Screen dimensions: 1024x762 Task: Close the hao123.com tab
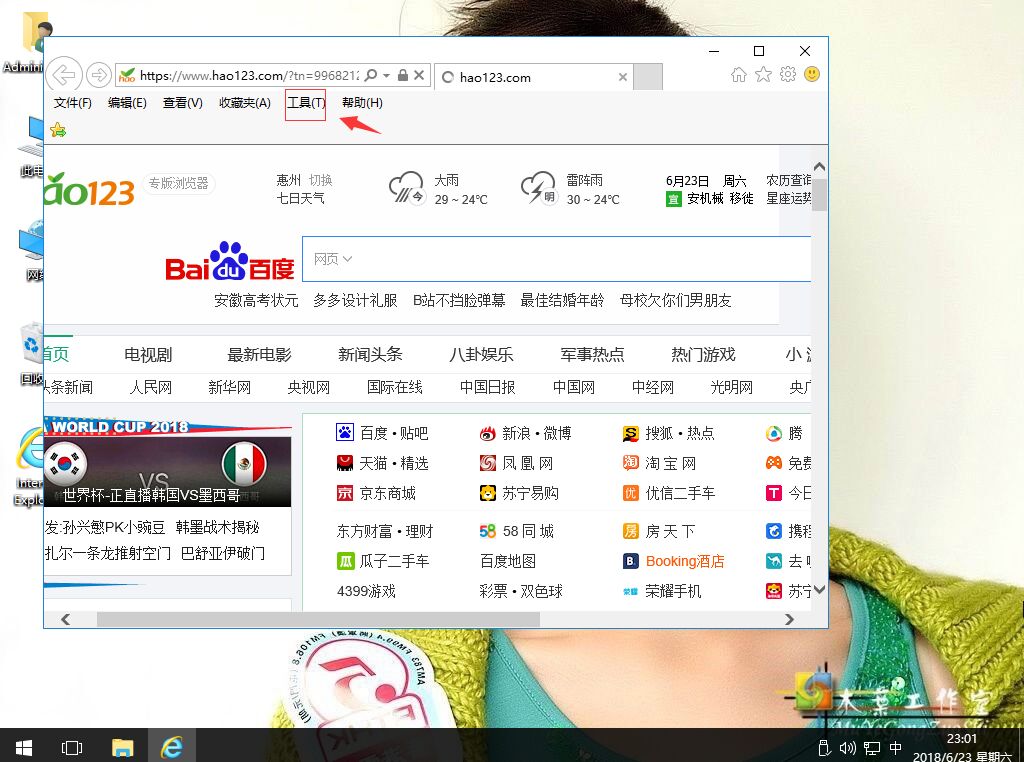[x=623, y=77]
